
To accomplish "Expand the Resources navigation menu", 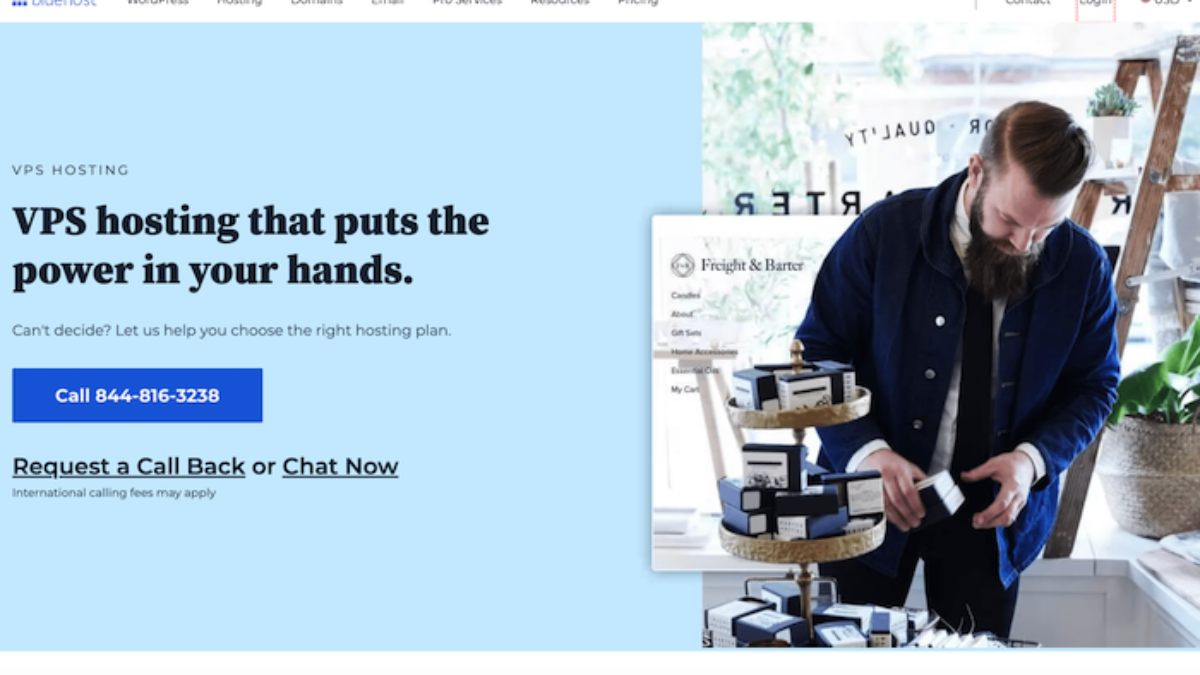I will (x=560, y=3).
